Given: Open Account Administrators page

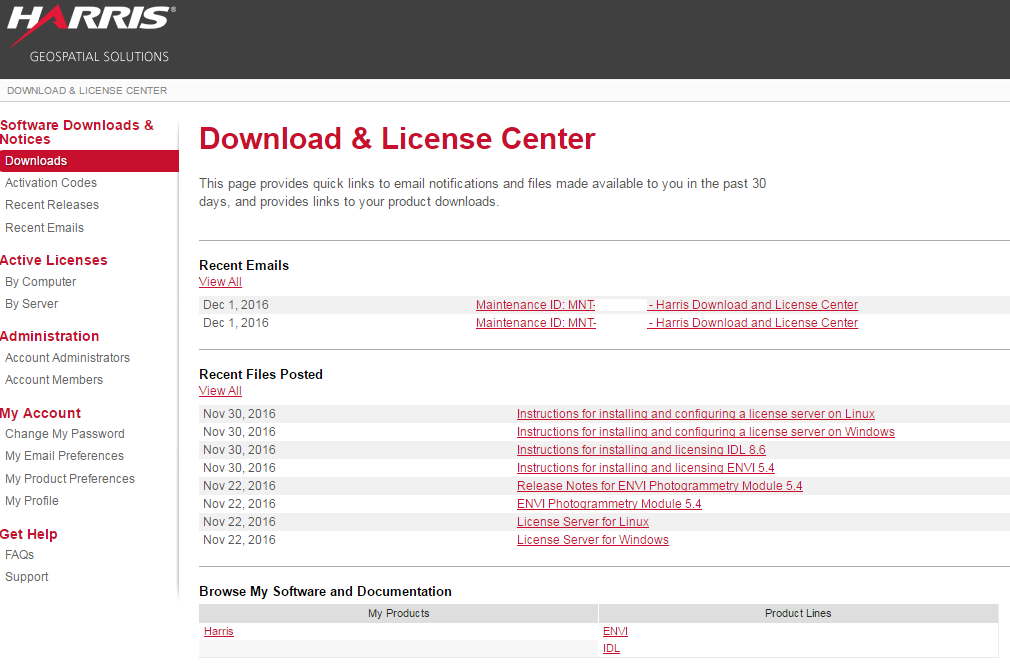Looking at the screenshot, I should click(67, 358).
